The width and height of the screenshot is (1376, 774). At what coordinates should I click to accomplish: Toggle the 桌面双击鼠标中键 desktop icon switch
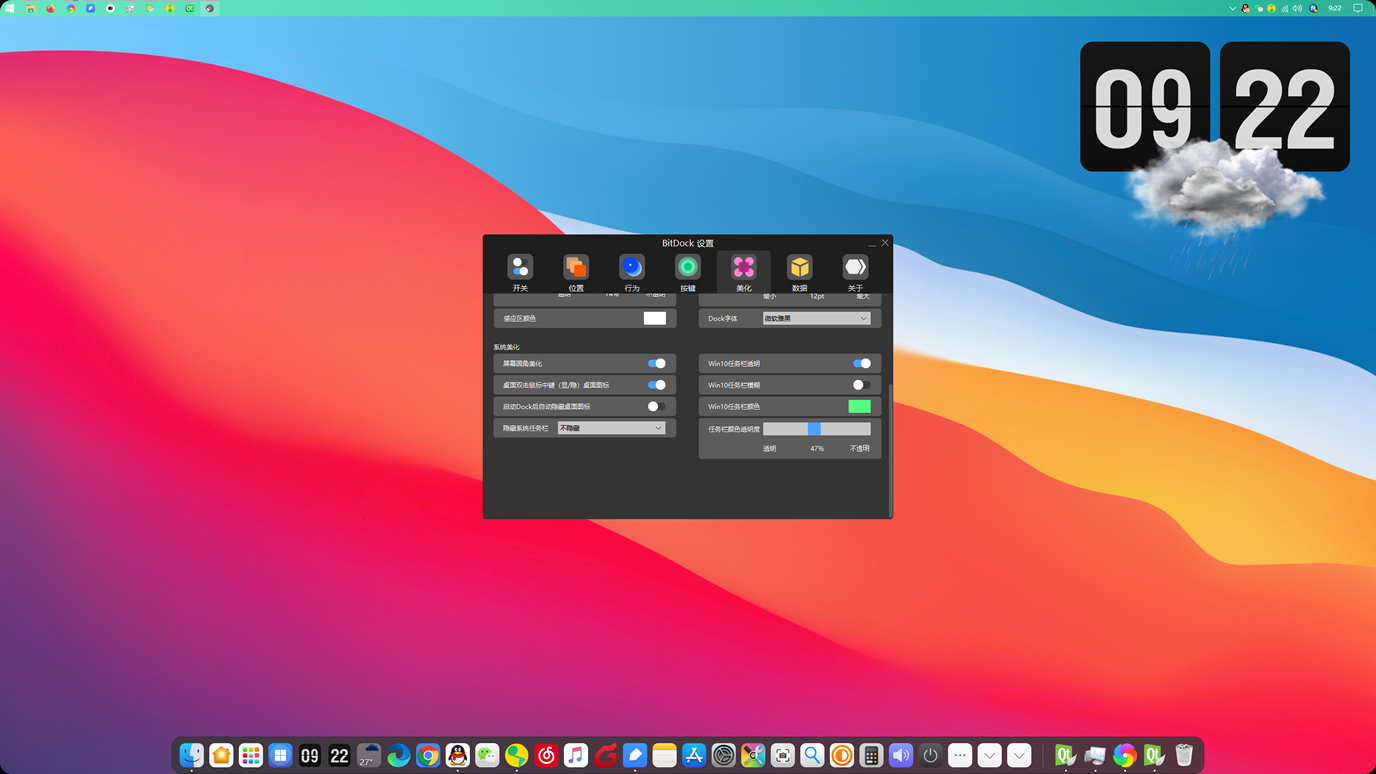[x=656, y=385]
